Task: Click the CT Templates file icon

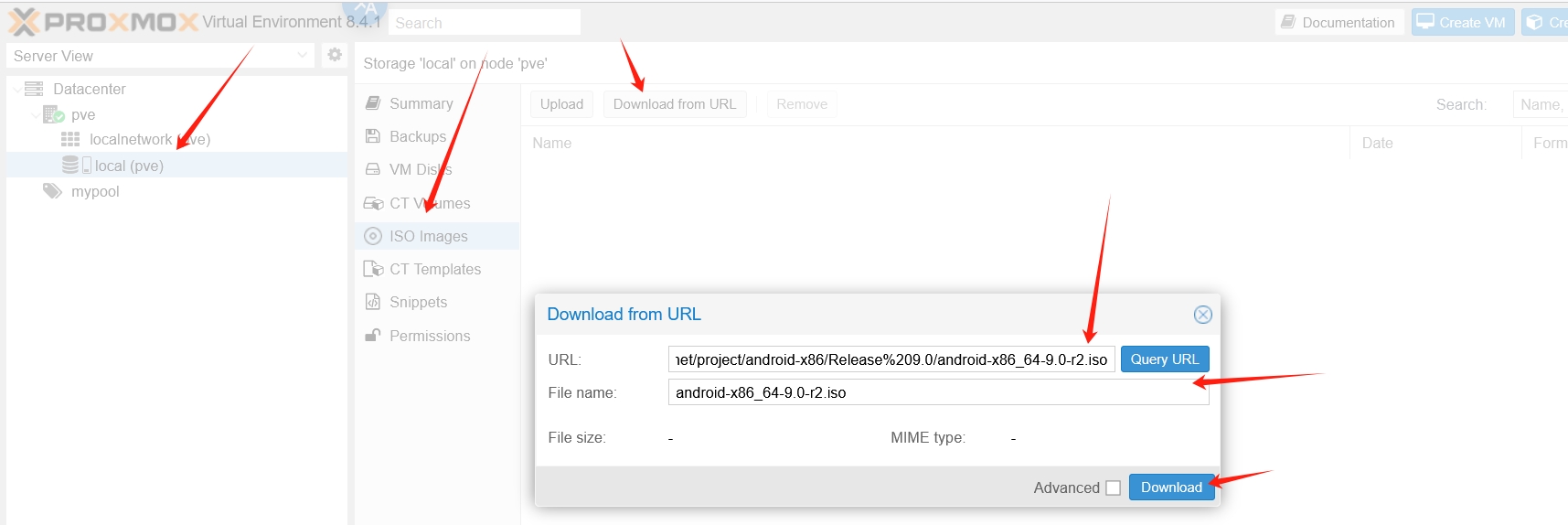Action: pos(373,269)
